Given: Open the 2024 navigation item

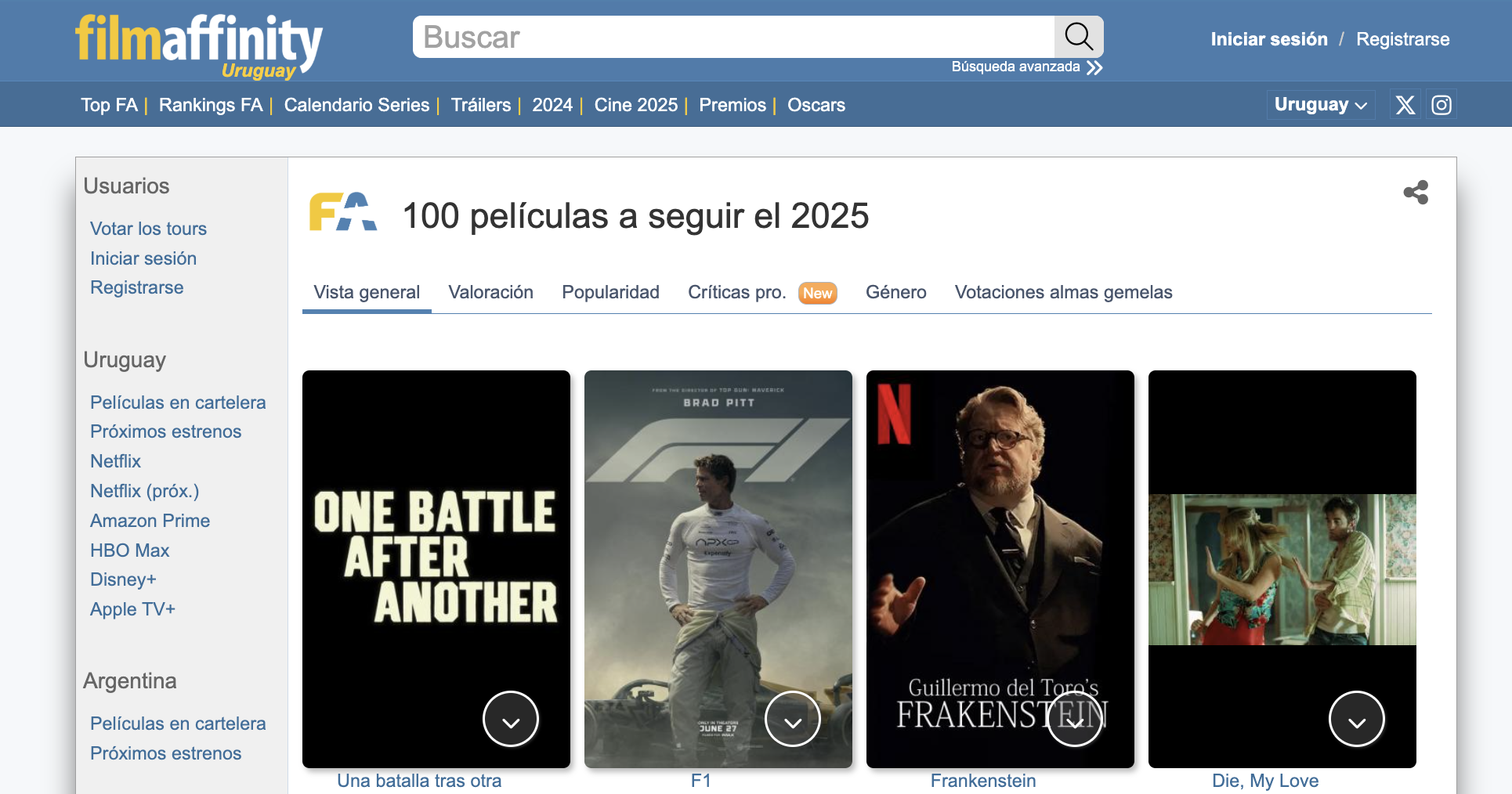Looking at the screenshot, I should point(552,105).
